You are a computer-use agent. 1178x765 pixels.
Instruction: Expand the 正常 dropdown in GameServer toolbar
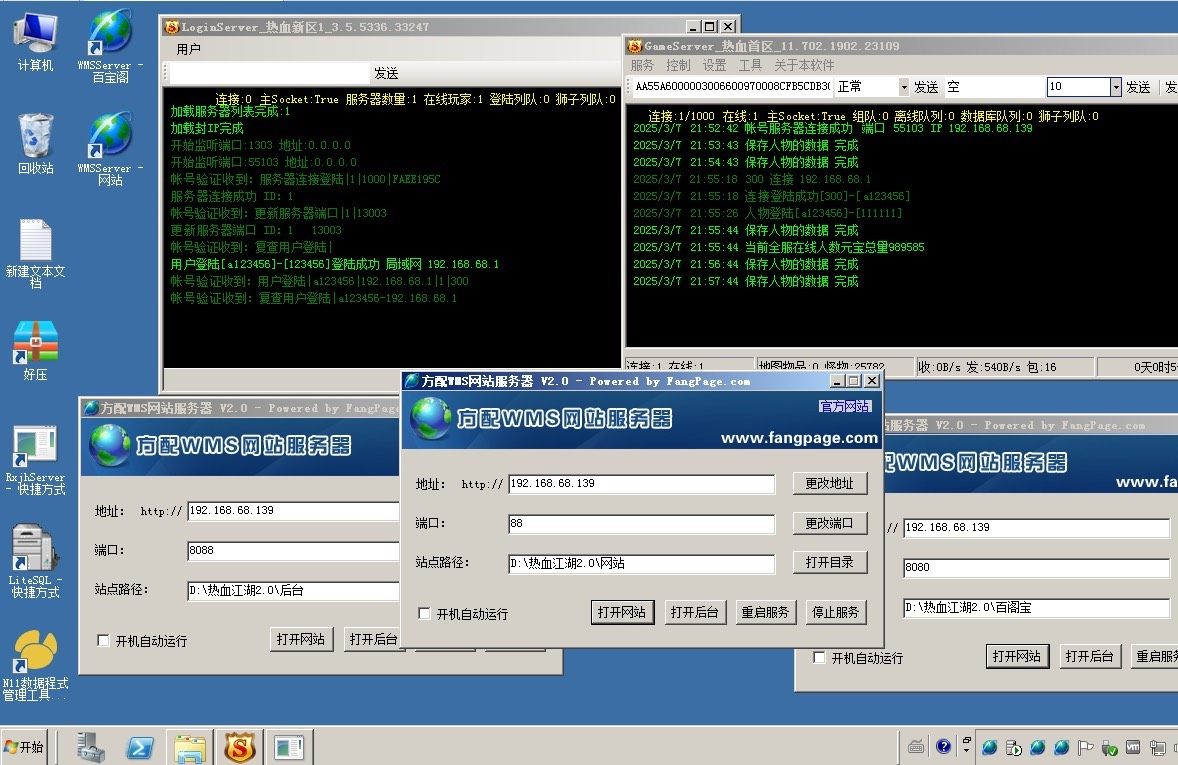pyautogui.click(x=903, y=87)
